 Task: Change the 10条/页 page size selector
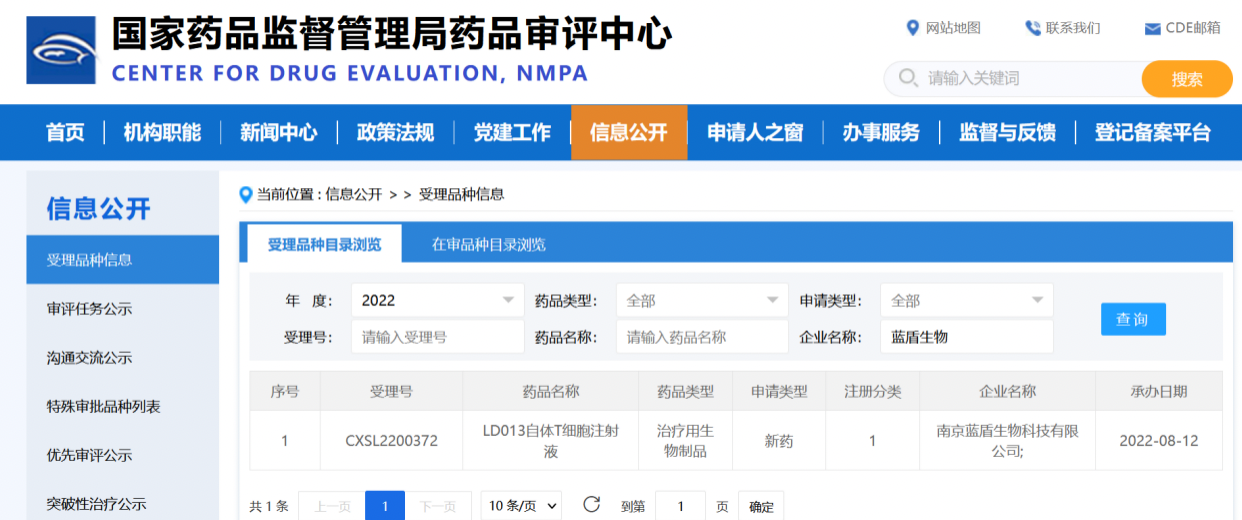521,506
